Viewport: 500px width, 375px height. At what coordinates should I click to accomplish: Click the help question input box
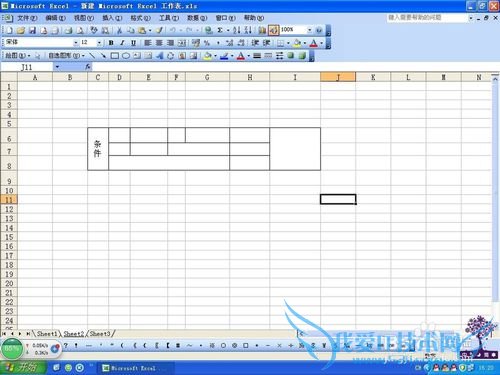[427, 17]
